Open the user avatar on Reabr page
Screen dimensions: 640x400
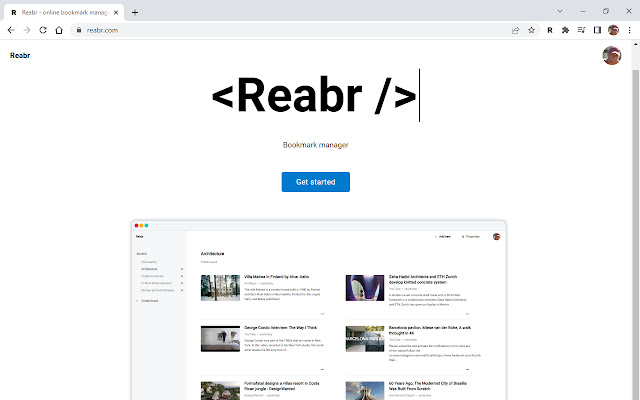[611, 56]
